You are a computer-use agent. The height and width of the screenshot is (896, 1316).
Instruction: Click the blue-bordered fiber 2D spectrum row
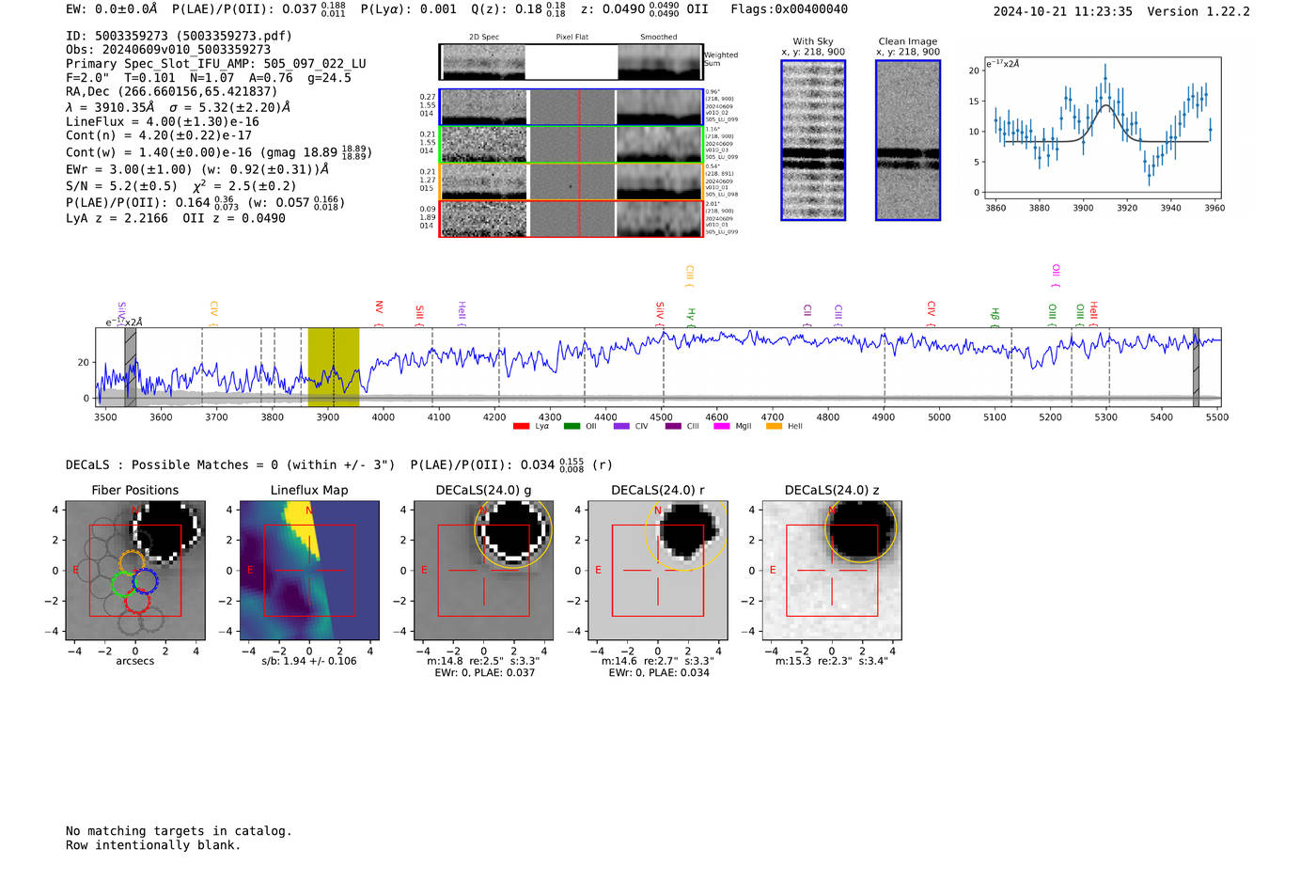point(571,107)
